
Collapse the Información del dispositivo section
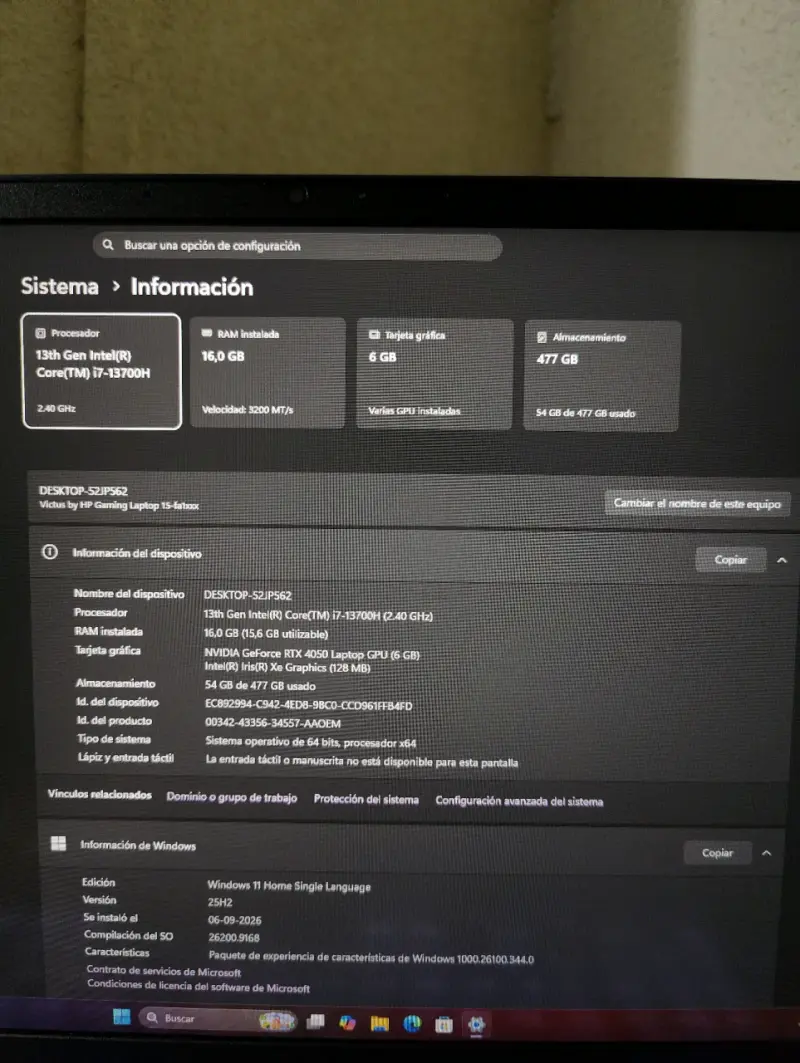(782, 561)
